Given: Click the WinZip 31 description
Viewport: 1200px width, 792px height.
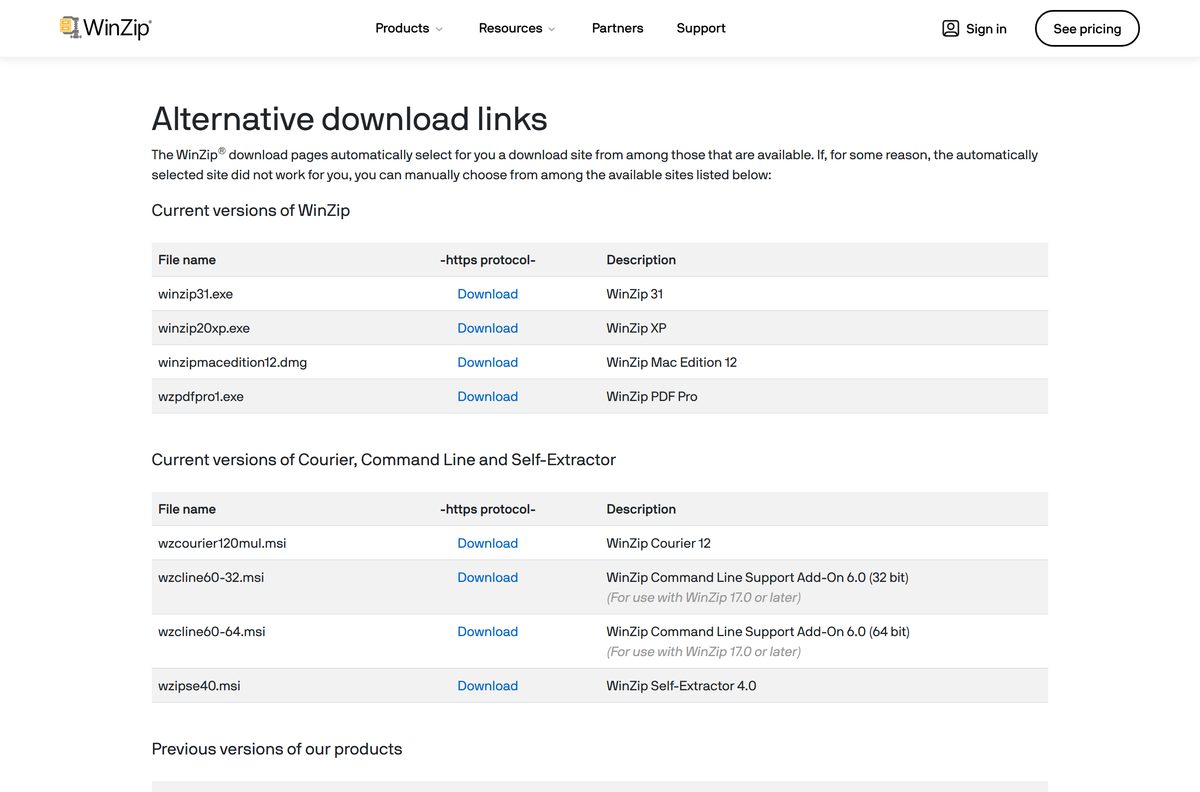Looking at the screenshot, I should [634, 294].
